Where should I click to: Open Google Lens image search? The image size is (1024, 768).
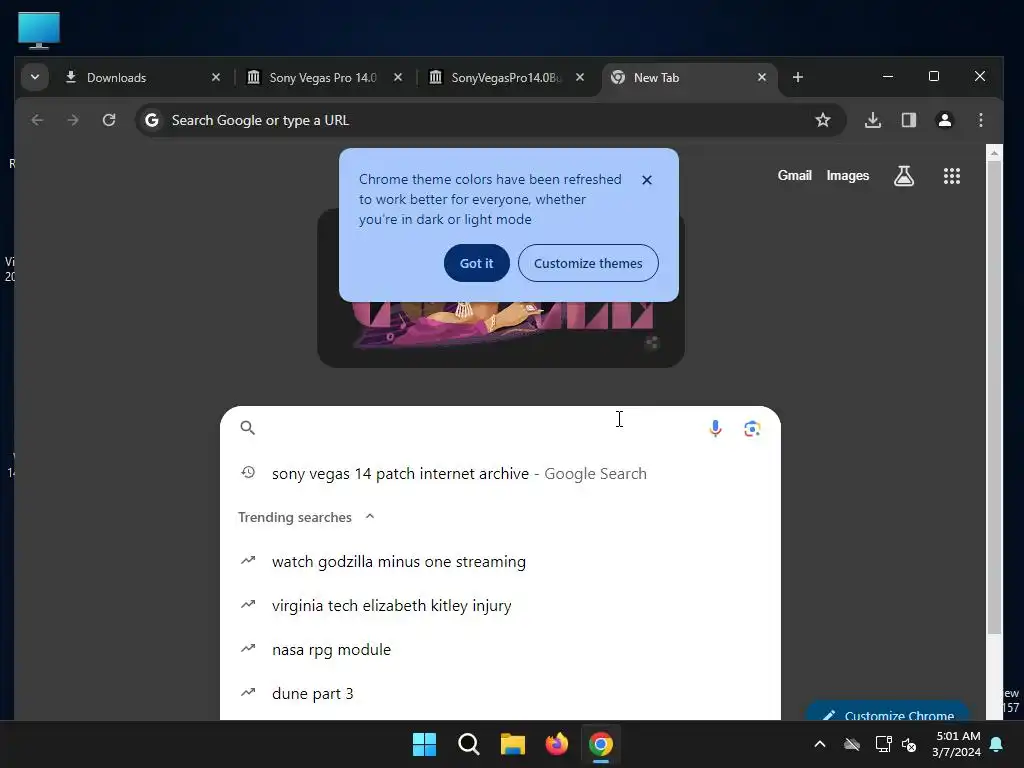752,428
